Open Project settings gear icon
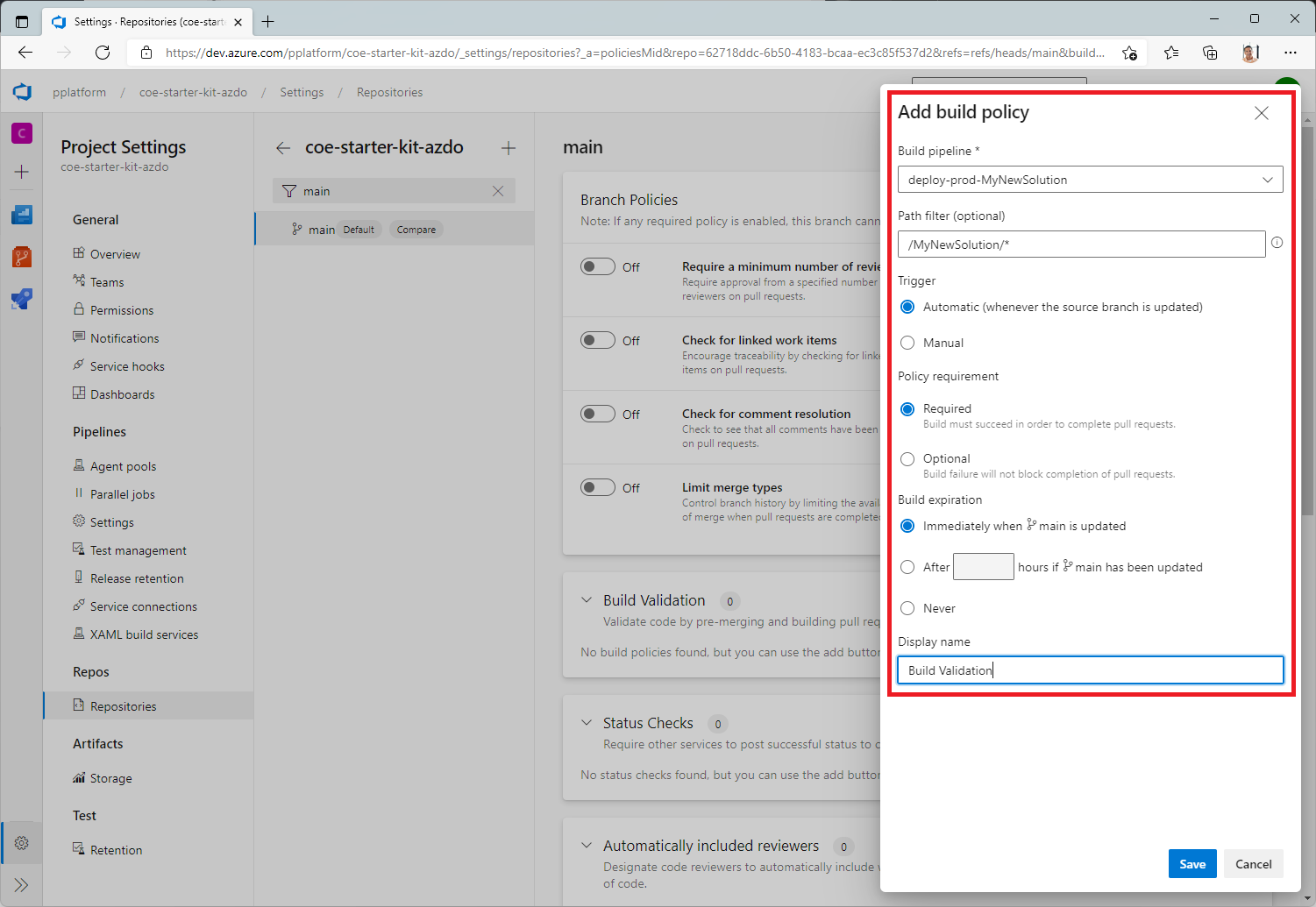Image resolution: width=1316 pixels, height=907 pixels. point(21,842)
